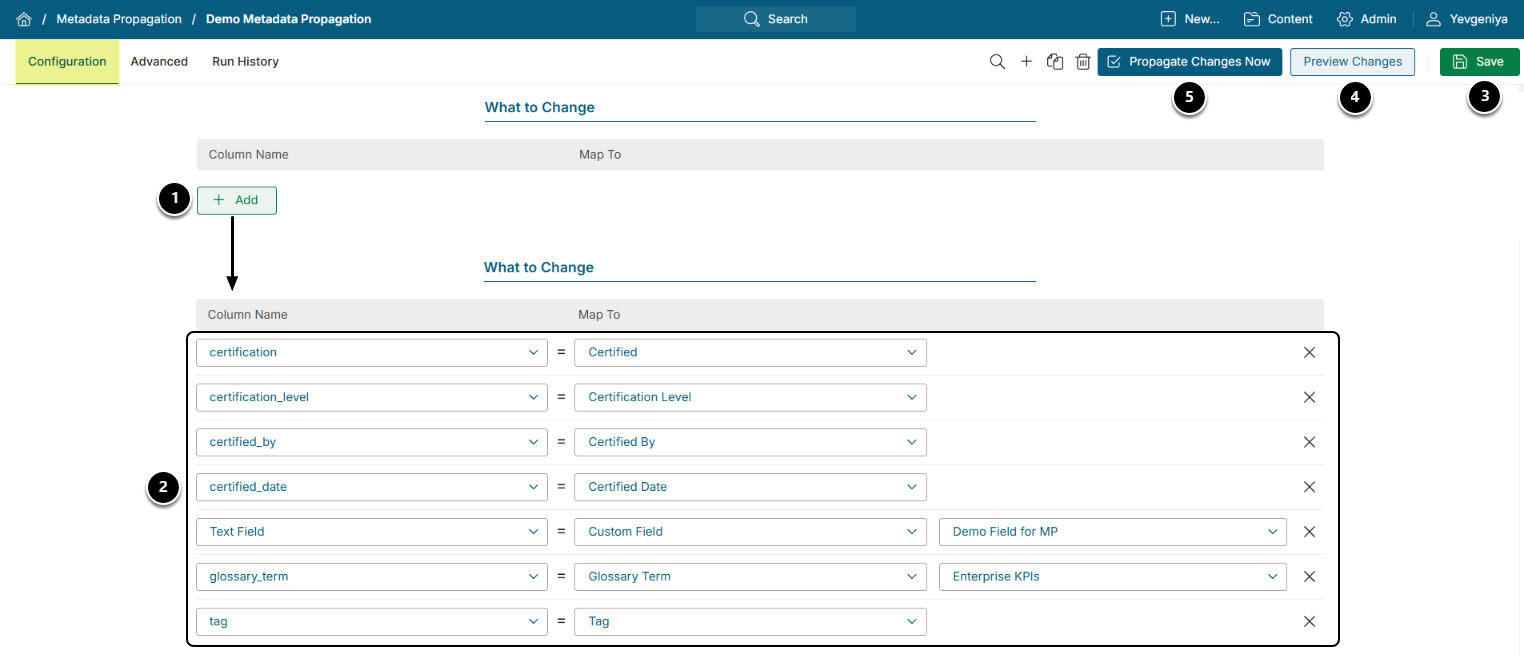Click the Propagate Changes Now button
This screenshot has height=656, width=1524.
pyautogui.click(x=1189, y=62)
